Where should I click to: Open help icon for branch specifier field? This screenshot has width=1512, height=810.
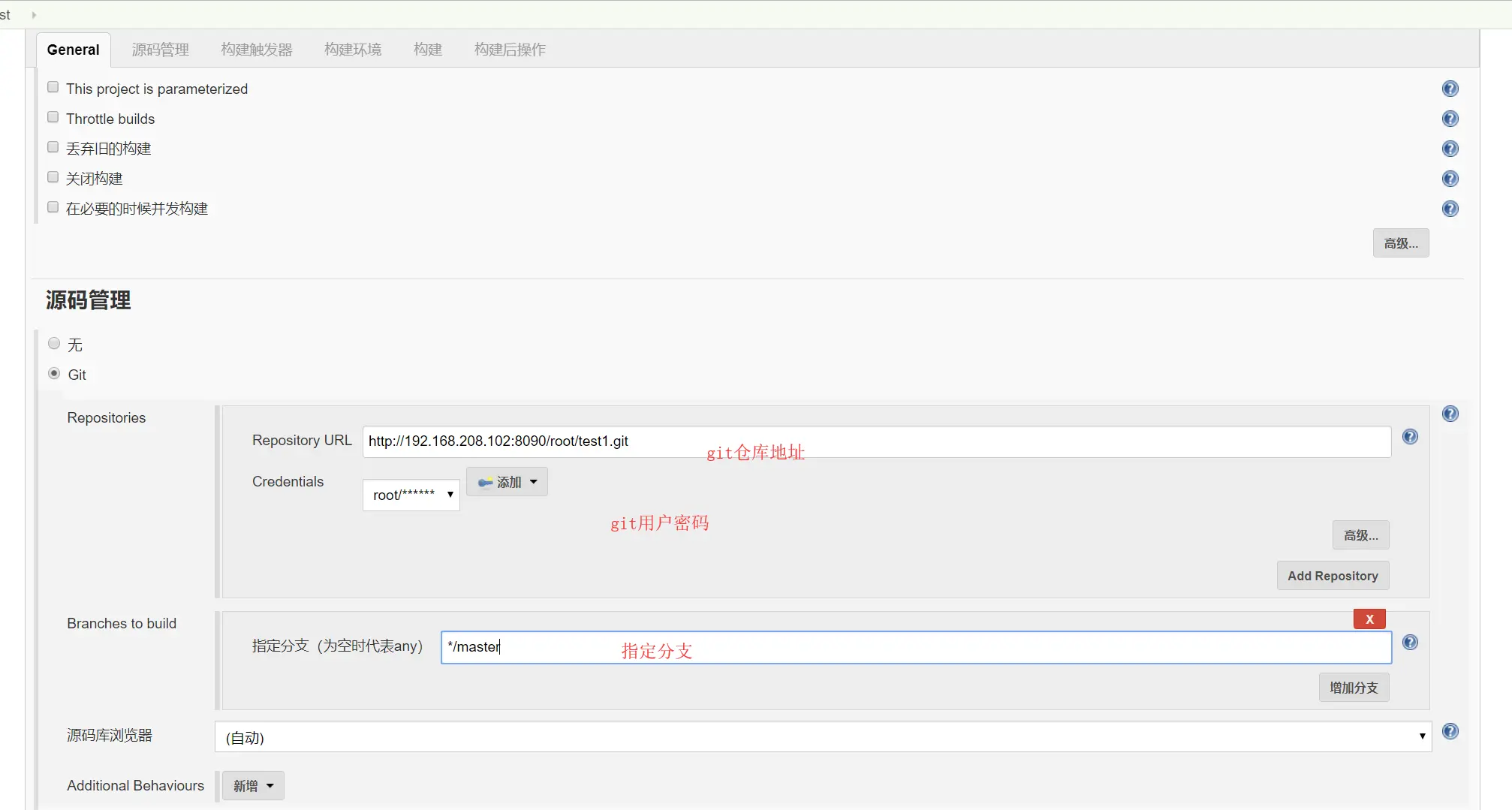1411,643
